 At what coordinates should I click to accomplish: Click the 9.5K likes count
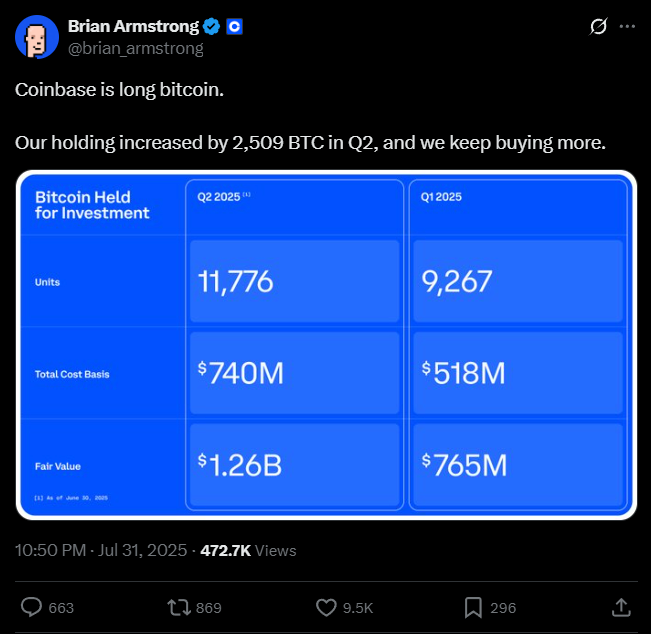tap(358, 608)
